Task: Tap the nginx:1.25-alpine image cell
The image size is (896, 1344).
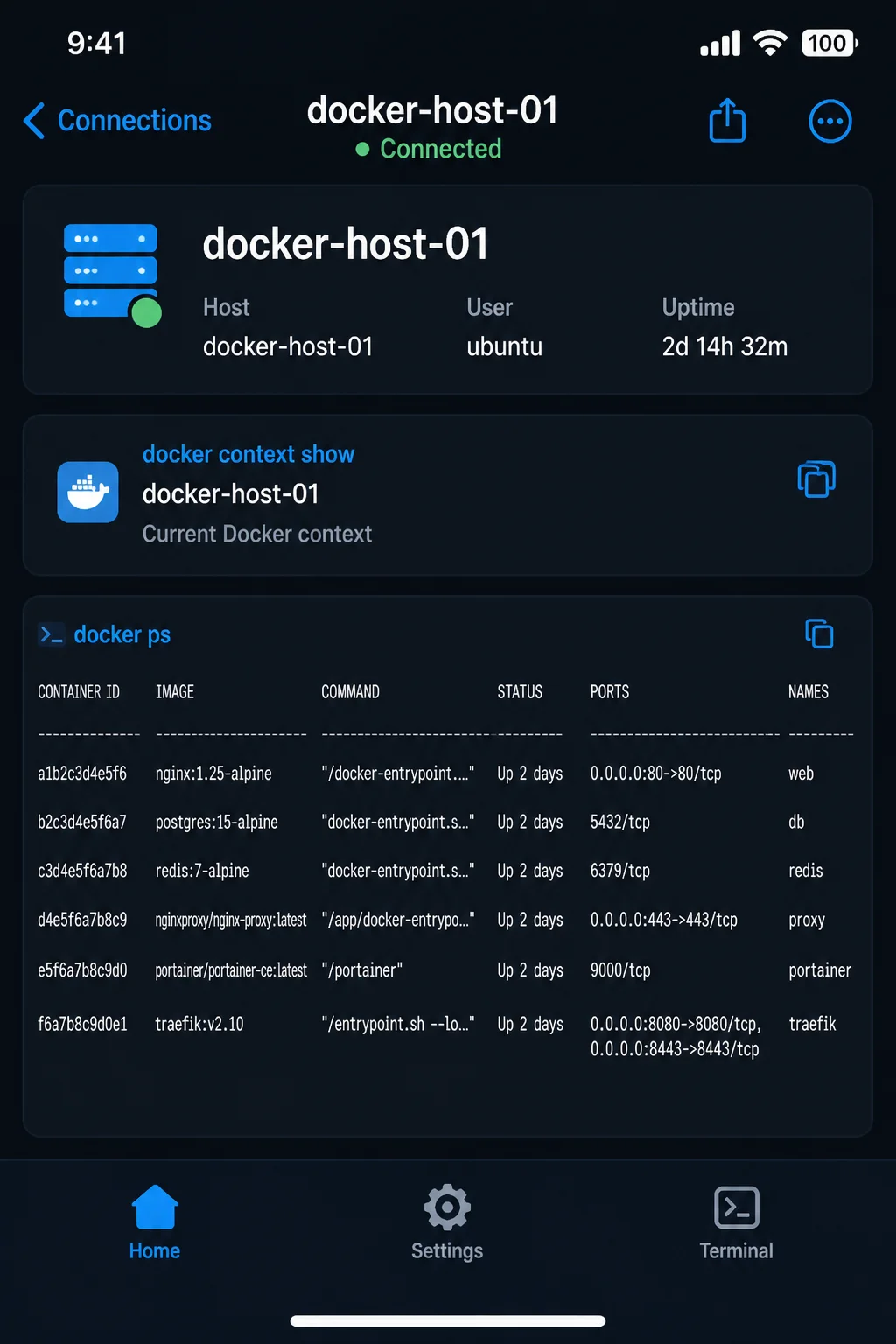Action: [x=213, y=773]
